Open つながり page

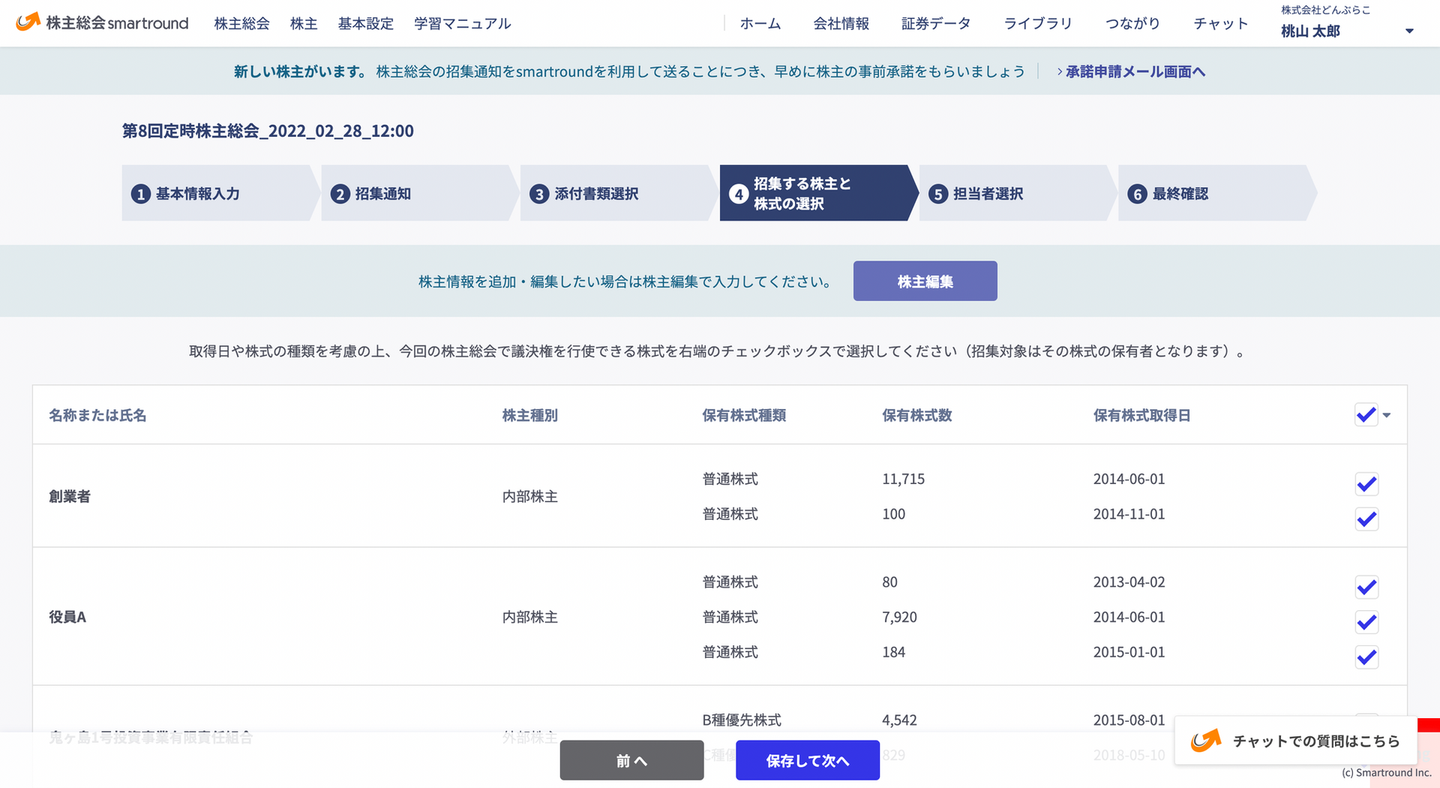pyautogui.click(x=1133, y=23)
